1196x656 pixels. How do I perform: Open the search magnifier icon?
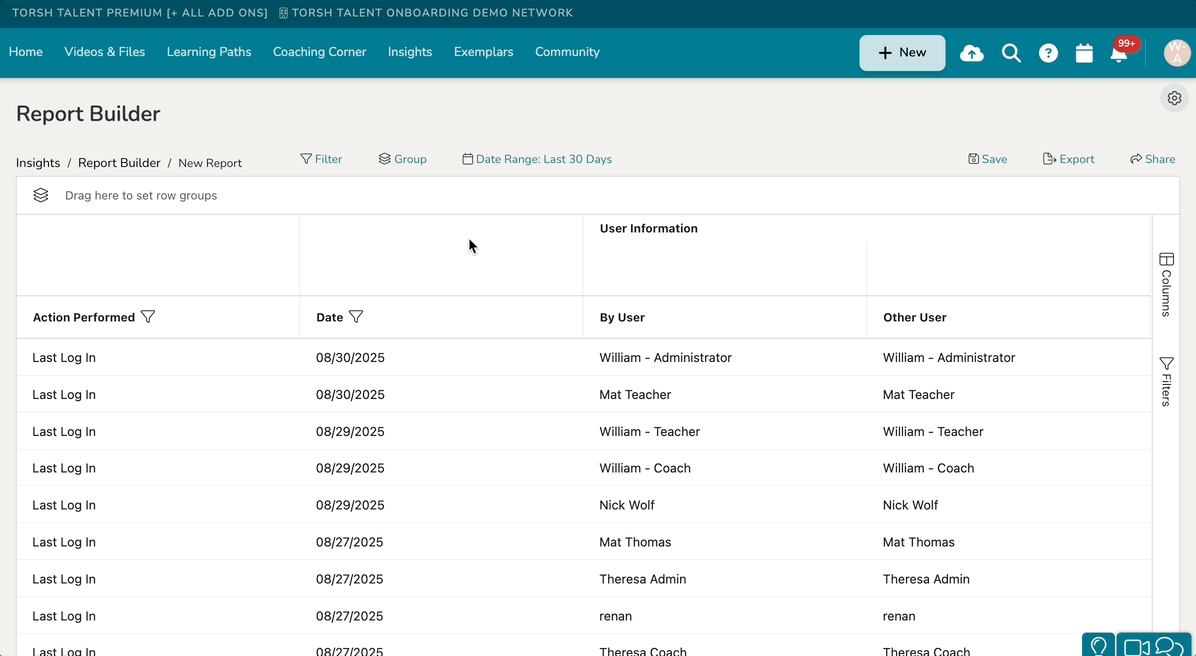pyautogui.click(x=1011, y=53)
